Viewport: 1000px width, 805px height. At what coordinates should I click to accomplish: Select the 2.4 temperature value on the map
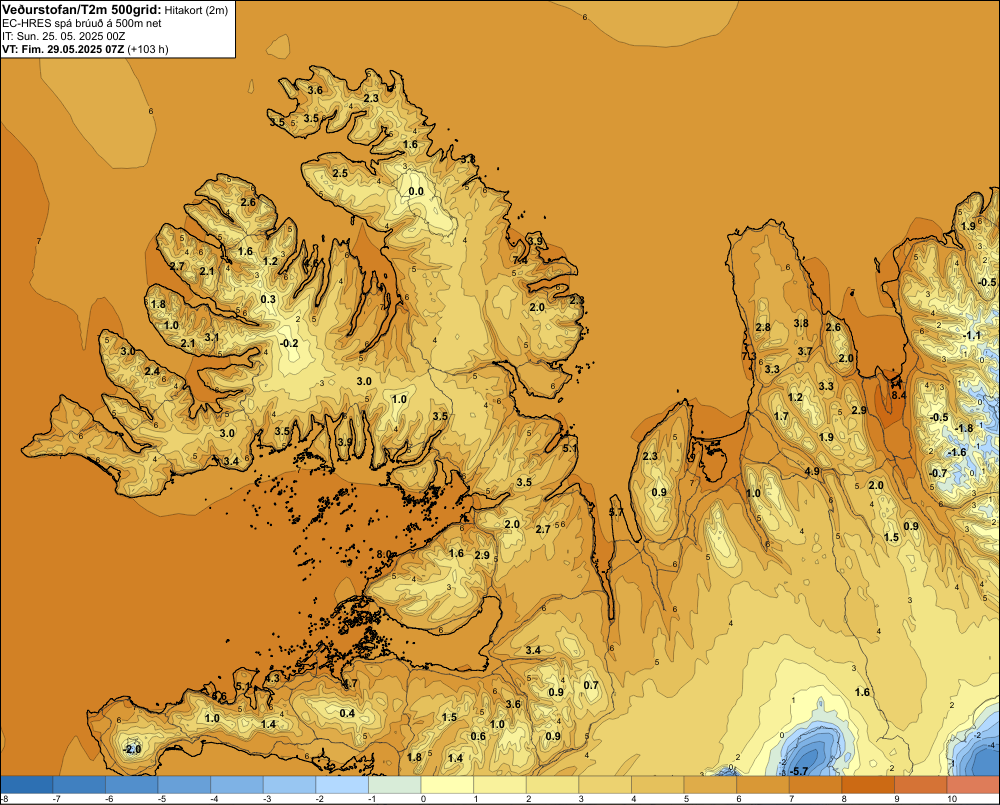tap(152, 371)
